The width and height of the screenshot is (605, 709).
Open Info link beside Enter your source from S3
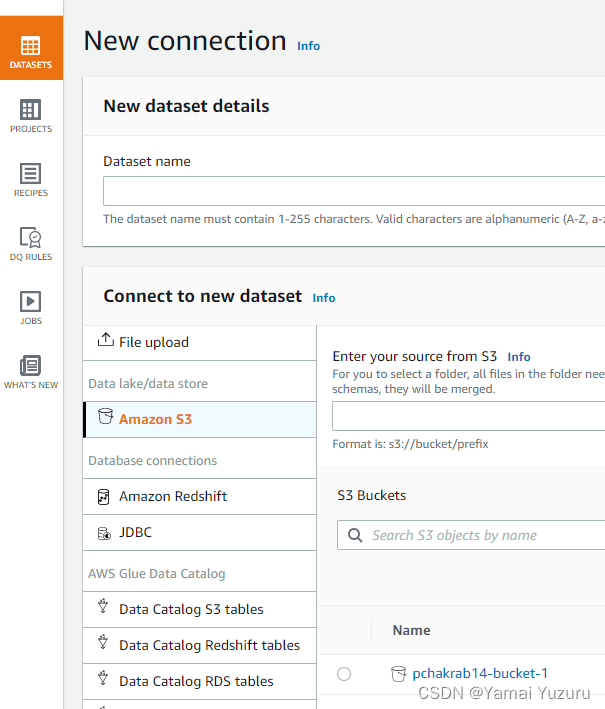(519, 357)
